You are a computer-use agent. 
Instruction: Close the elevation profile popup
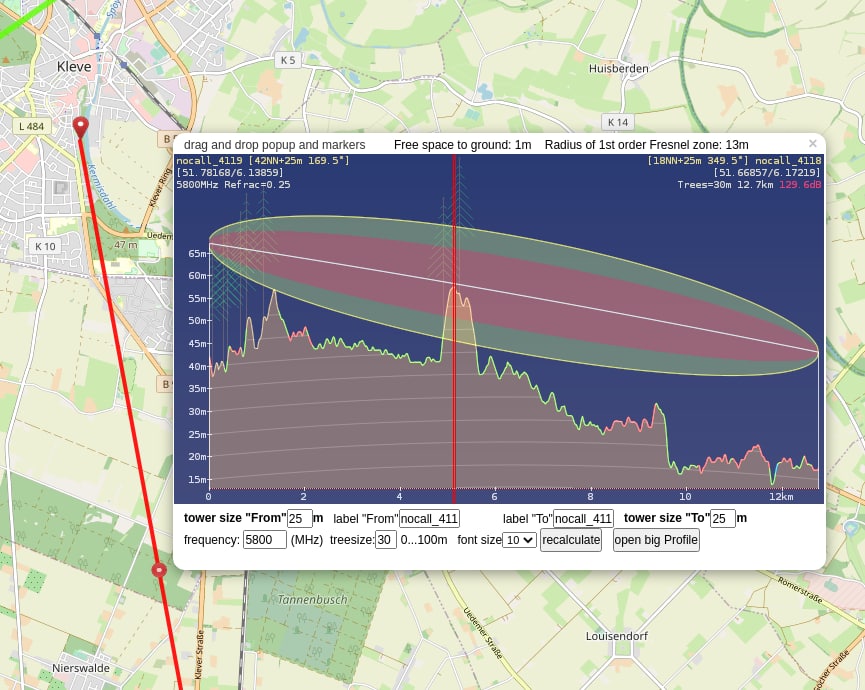(813, 144)
